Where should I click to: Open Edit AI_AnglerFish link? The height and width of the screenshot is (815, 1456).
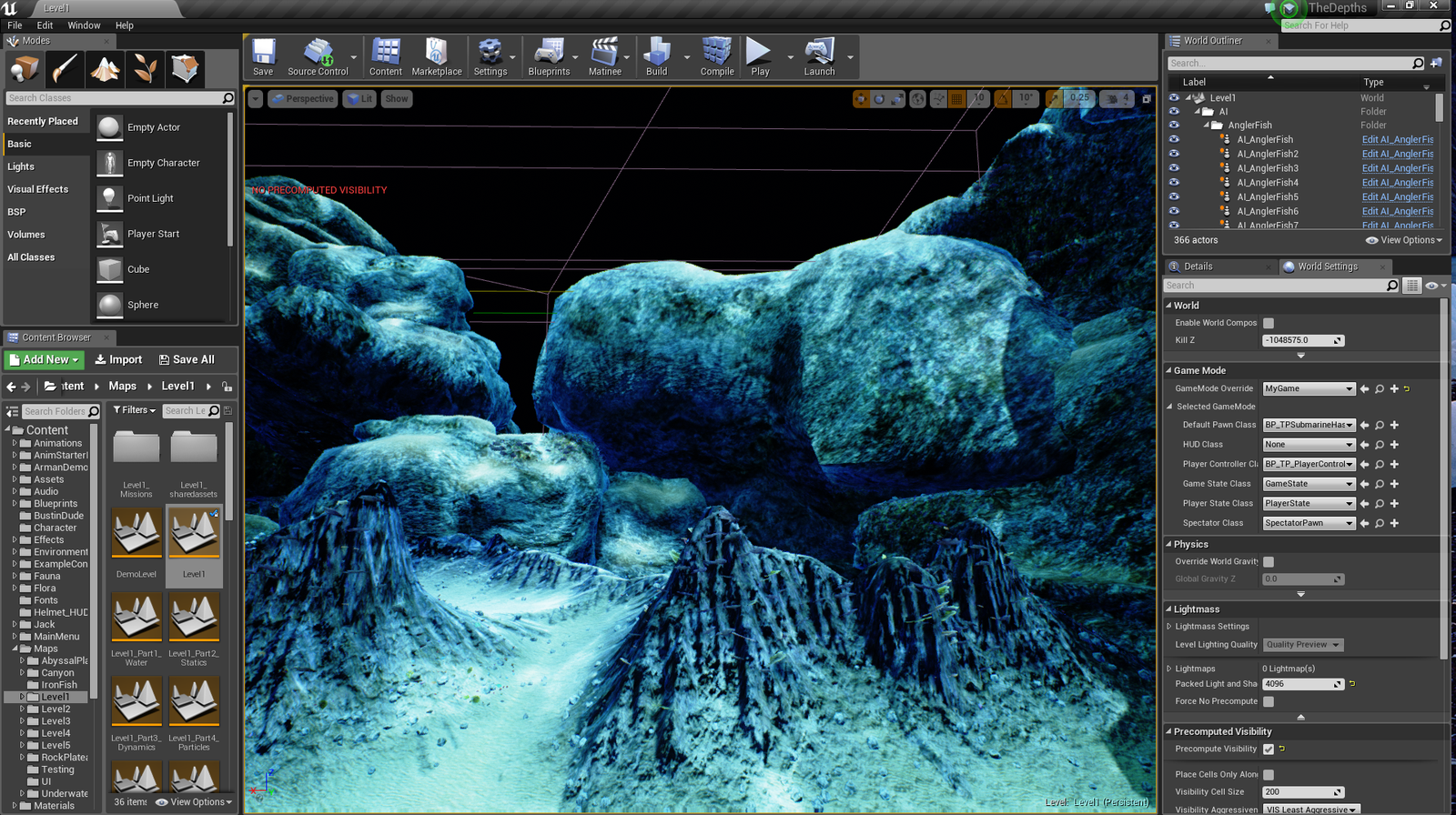1398,139
